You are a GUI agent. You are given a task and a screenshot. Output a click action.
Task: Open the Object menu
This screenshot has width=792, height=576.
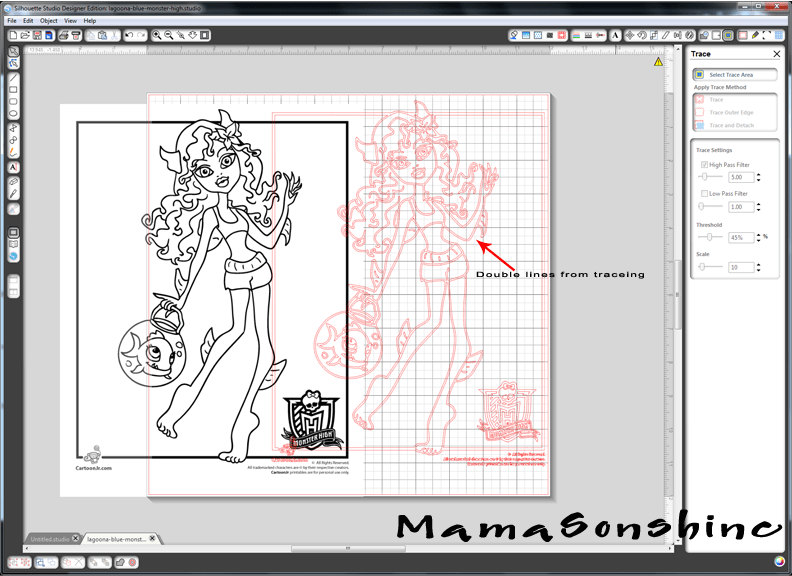(49, 20)
